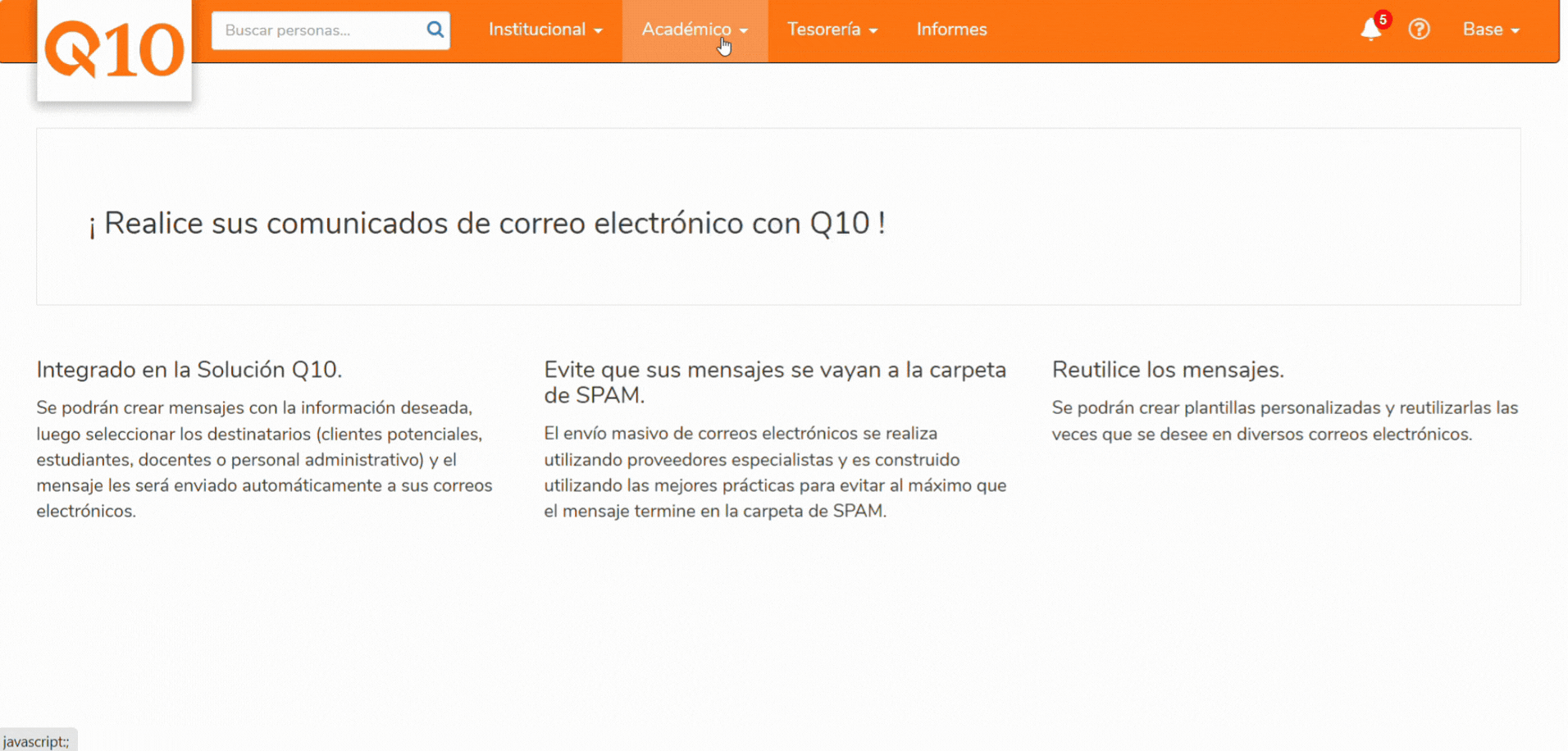1568x751 pixels.
Task: Open the Tesorería dropdown menu
Action: (x=832, y=30)
